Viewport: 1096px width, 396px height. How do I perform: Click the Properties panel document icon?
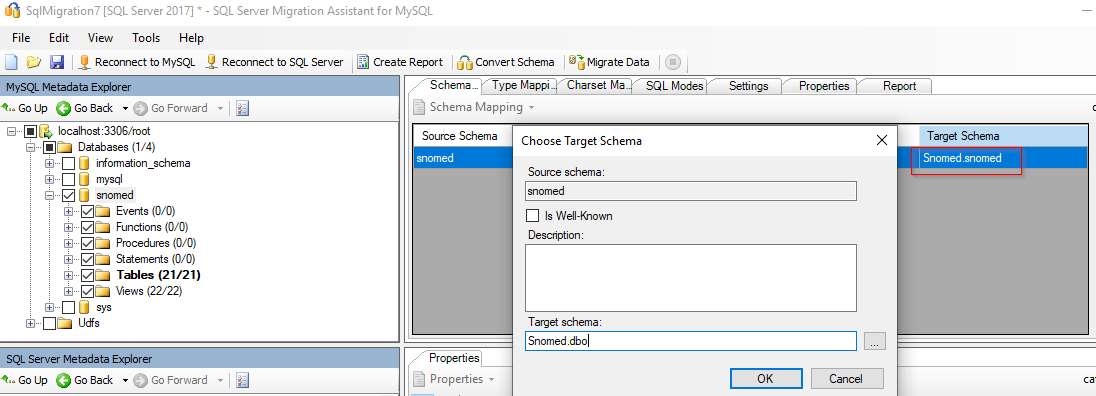pos(419,379)
